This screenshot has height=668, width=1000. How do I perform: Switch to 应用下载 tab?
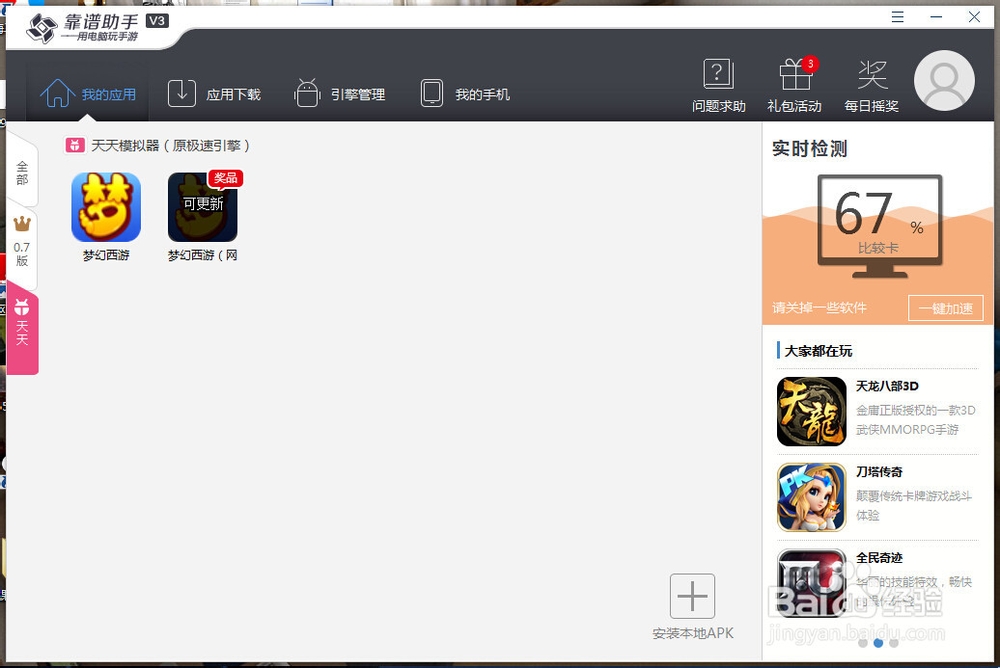(214, 94)
